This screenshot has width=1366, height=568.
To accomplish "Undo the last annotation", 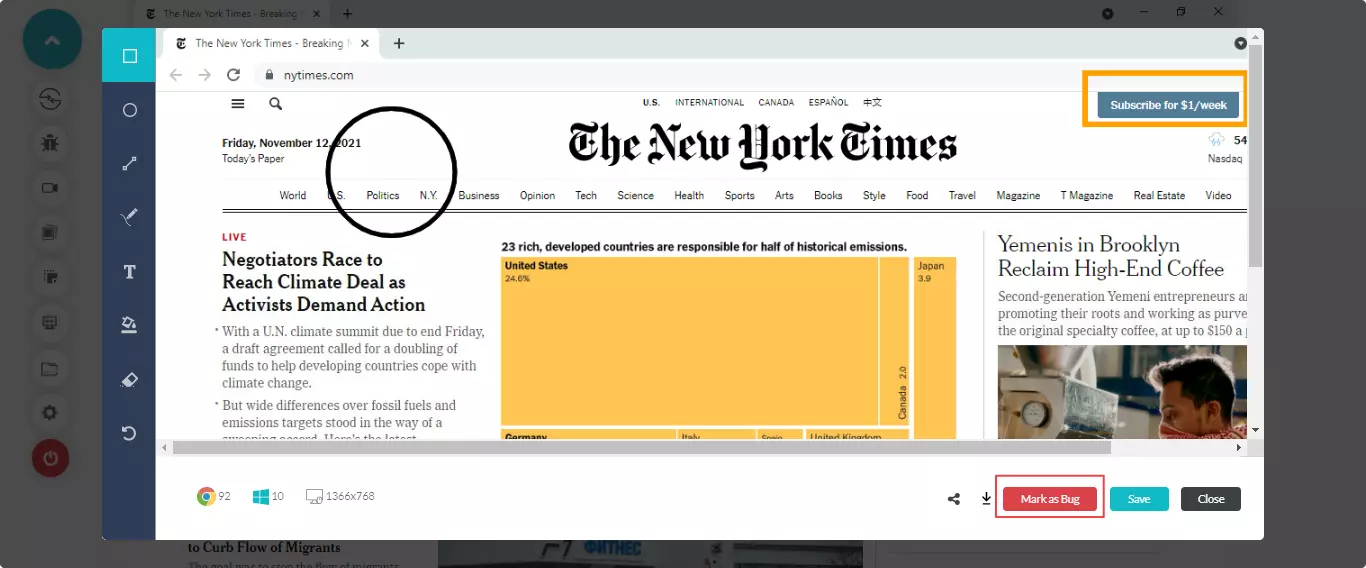I will [129, 433].
